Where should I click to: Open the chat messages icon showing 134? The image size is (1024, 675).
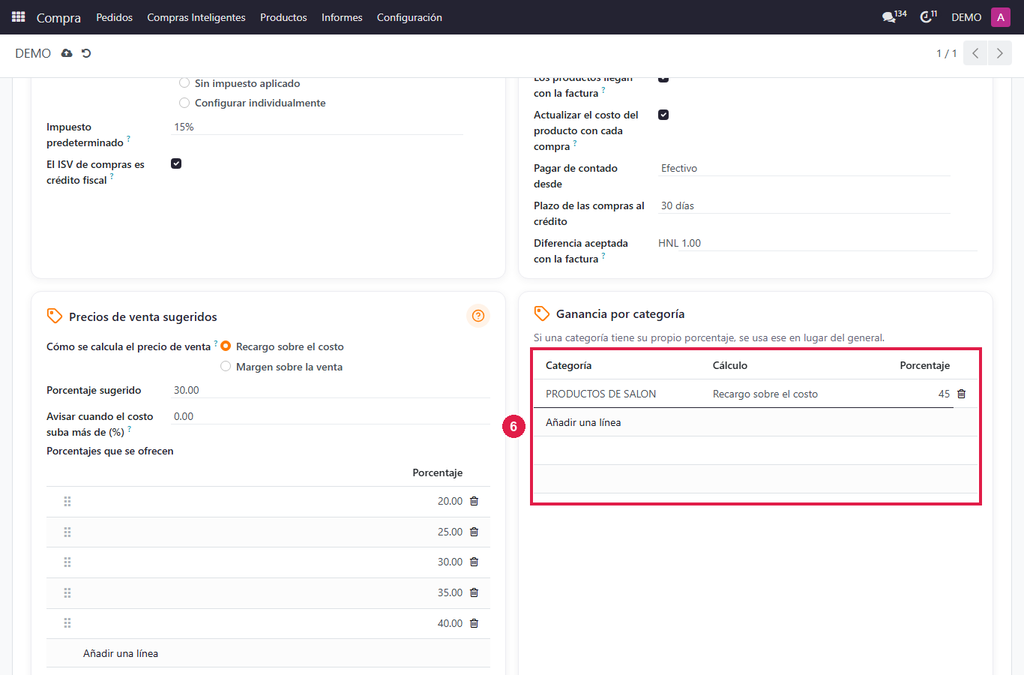click(893, 17)
